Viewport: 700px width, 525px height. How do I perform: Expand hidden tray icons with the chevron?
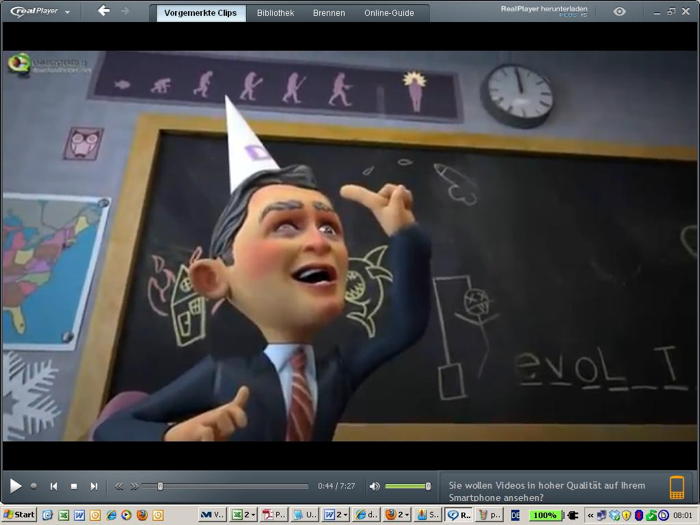[x=590, y=516]
